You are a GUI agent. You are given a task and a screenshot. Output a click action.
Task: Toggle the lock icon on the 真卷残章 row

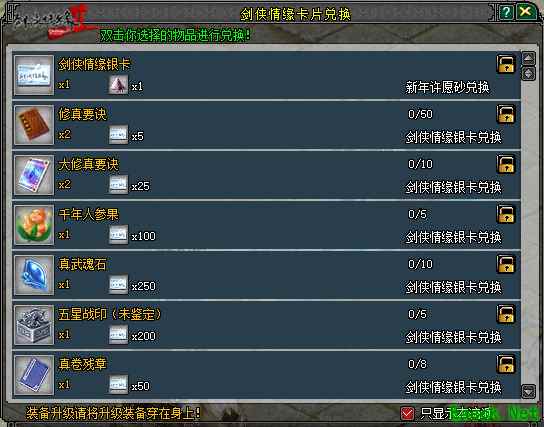pos(505,364)
